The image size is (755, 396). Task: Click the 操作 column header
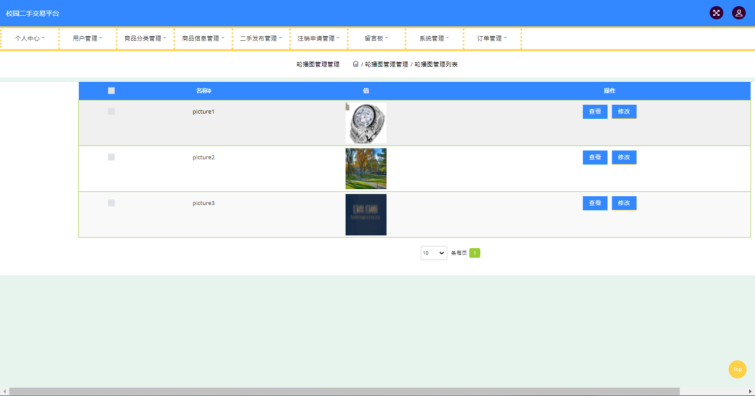pos(610,91)
